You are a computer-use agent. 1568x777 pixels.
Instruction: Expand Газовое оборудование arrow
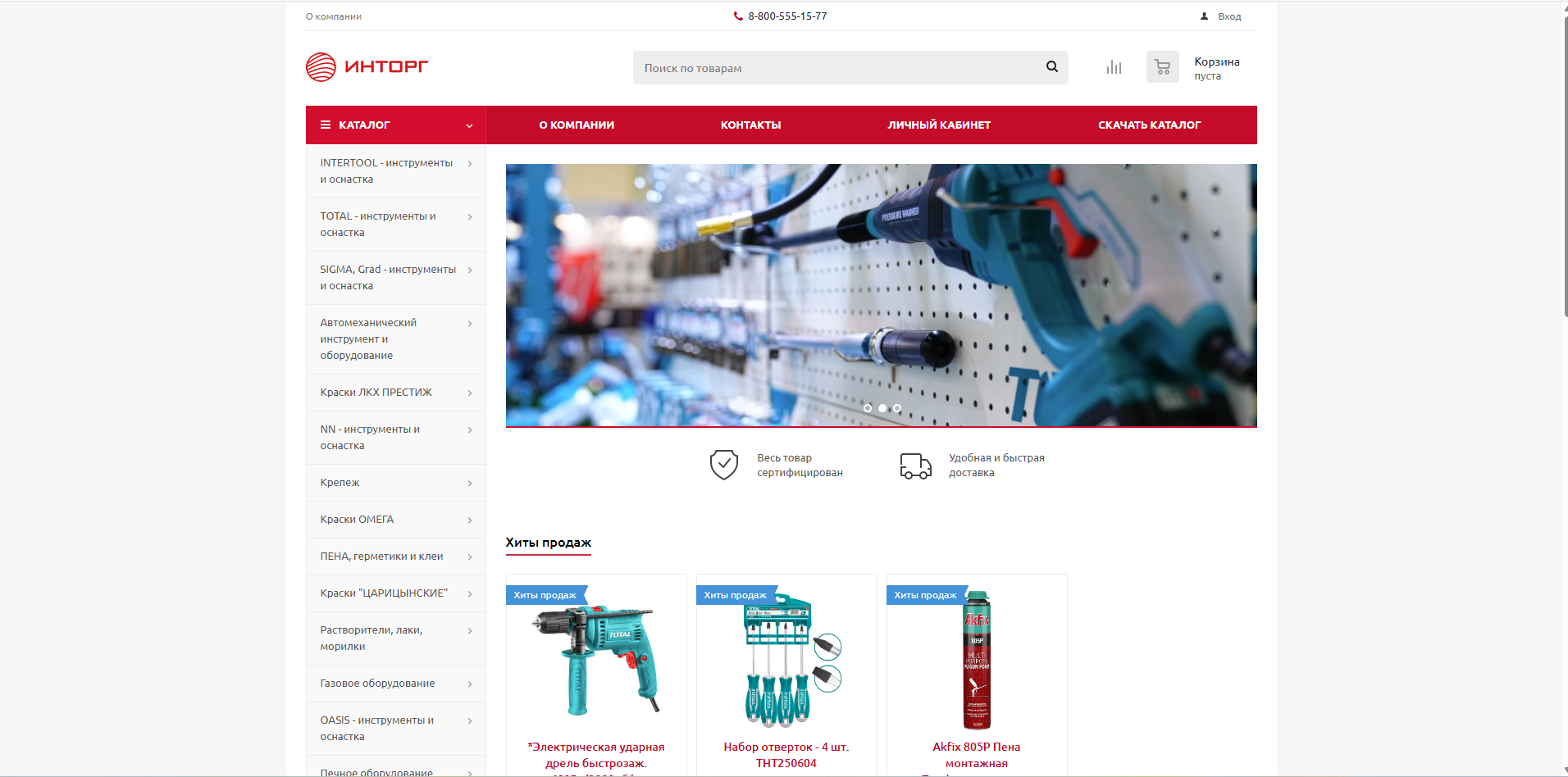470,684
